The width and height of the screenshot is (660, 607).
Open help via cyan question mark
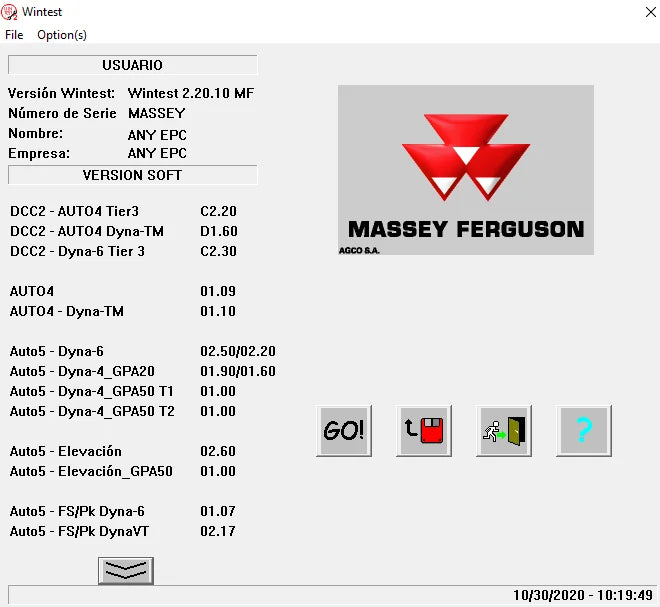point(584,431)
